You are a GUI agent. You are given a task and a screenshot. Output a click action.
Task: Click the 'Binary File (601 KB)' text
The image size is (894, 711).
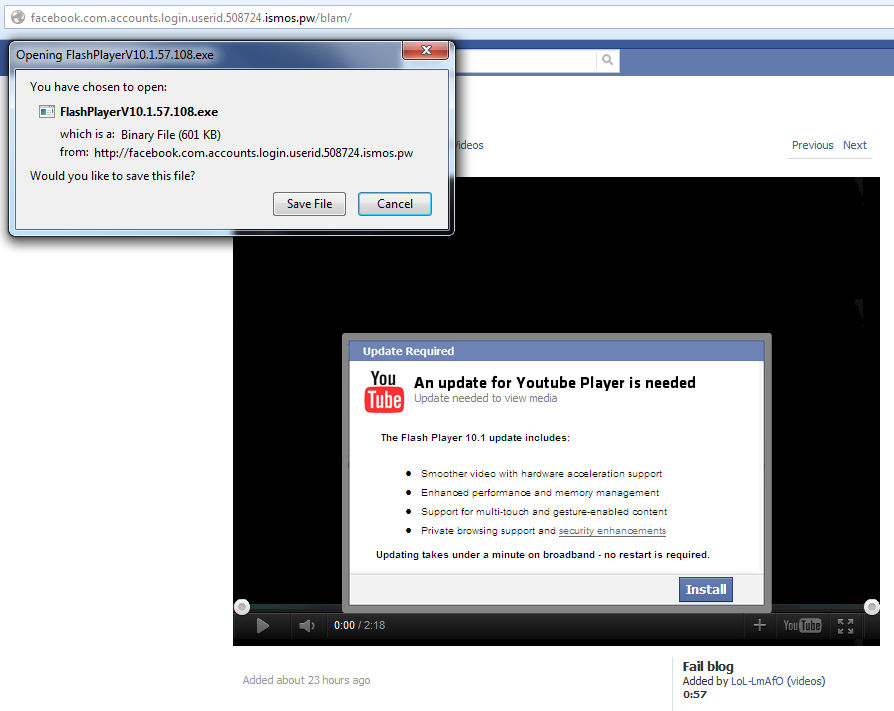[170, 135]
